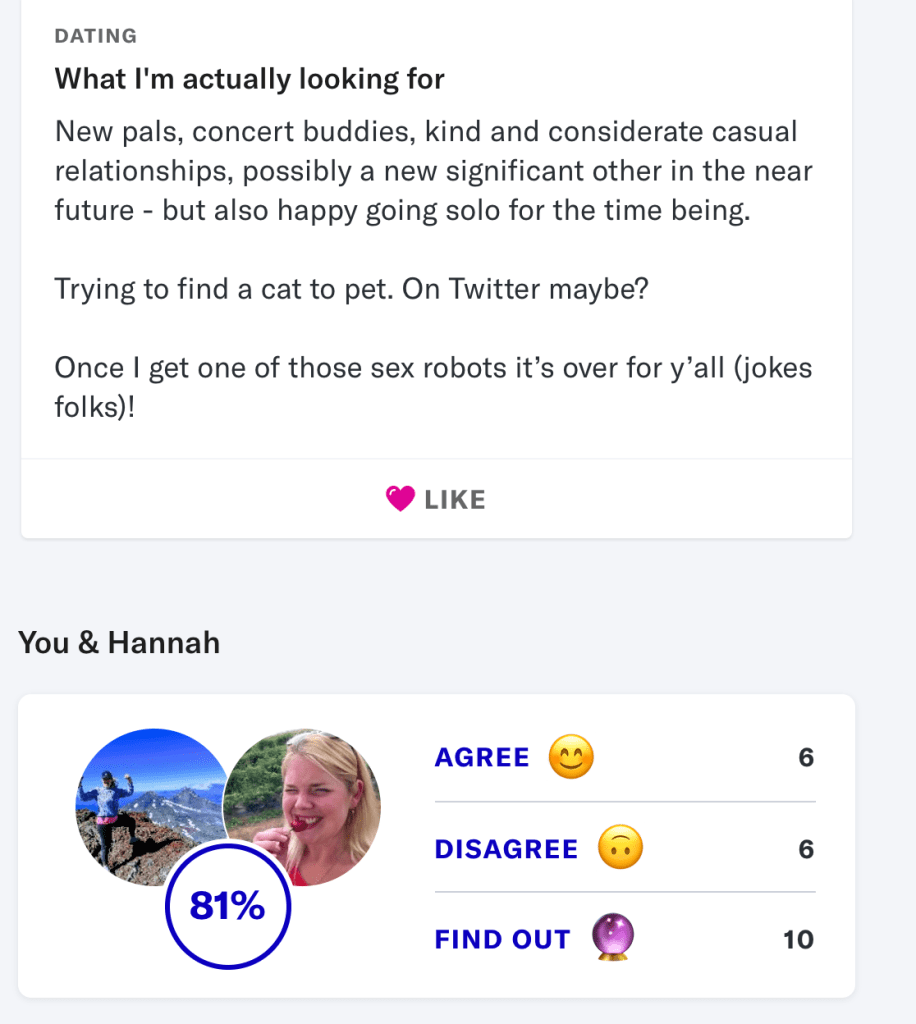Click the smiling face emoji beside AGREE
Screen dimensions: 916x1024
click(571, 757)
